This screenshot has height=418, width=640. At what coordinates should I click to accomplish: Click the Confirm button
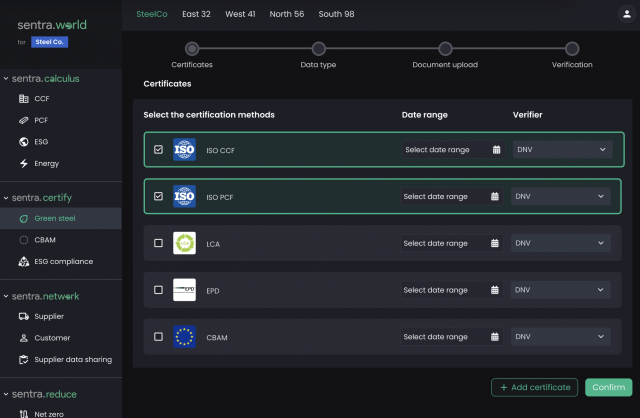pyautogui.click(x=609, y=387)
